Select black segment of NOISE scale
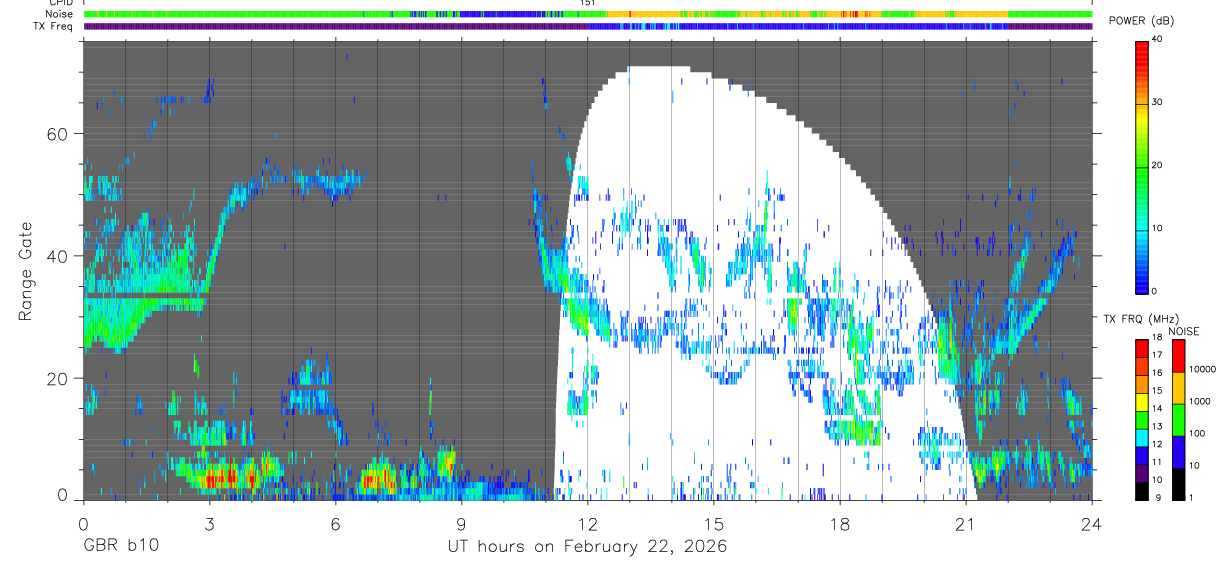This screenshot has width=1228, height=567. click(x=1178, y=484)
